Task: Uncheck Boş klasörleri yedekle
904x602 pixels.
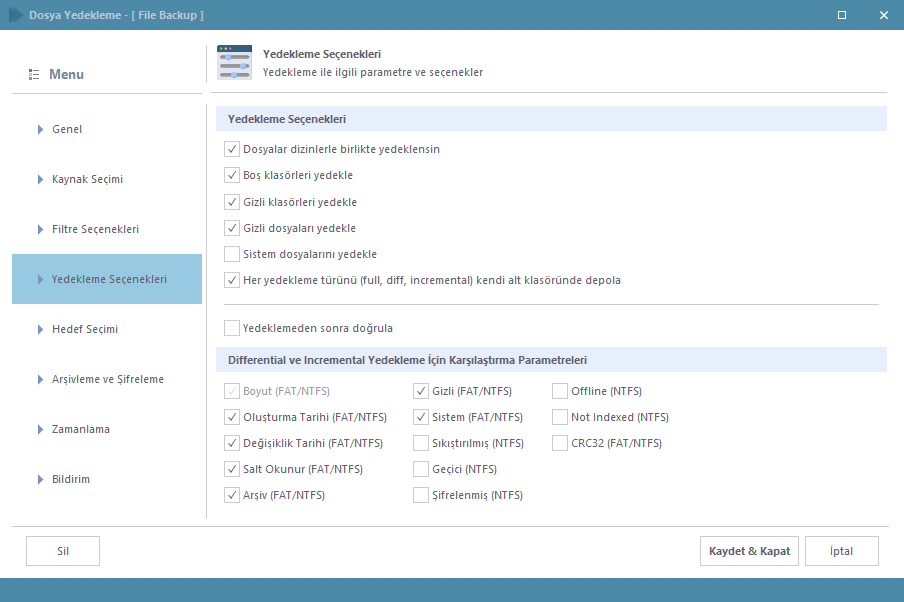Action: (x=232, y=175)
